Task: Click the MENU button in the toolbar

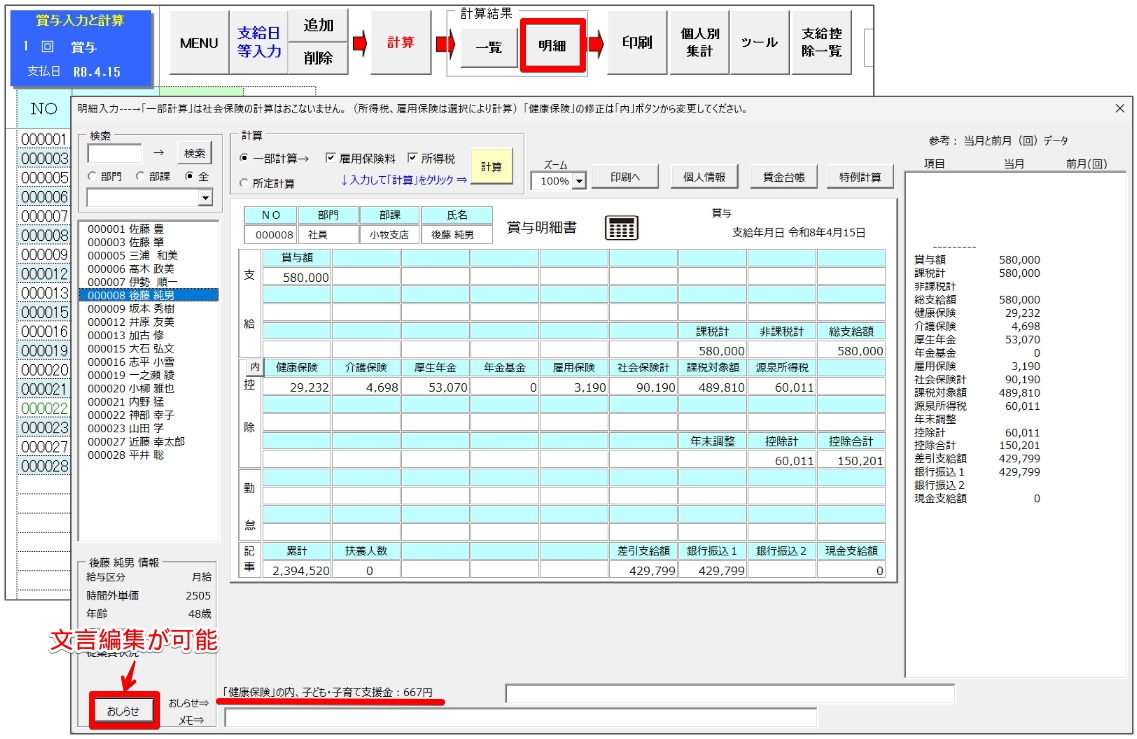Action: tap(198, 43)
